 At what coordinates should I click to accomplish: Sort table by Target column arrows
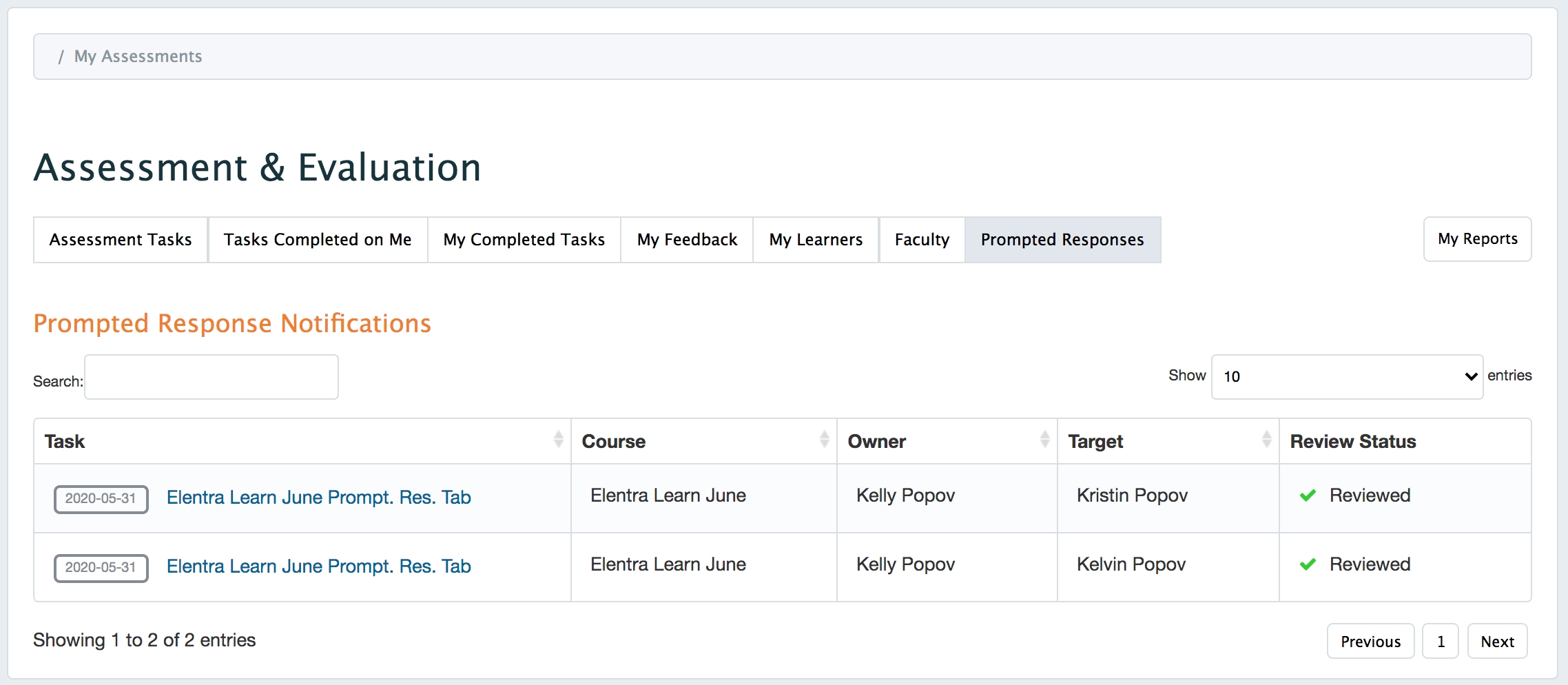pyautogui.click(x=1266, y=440)
